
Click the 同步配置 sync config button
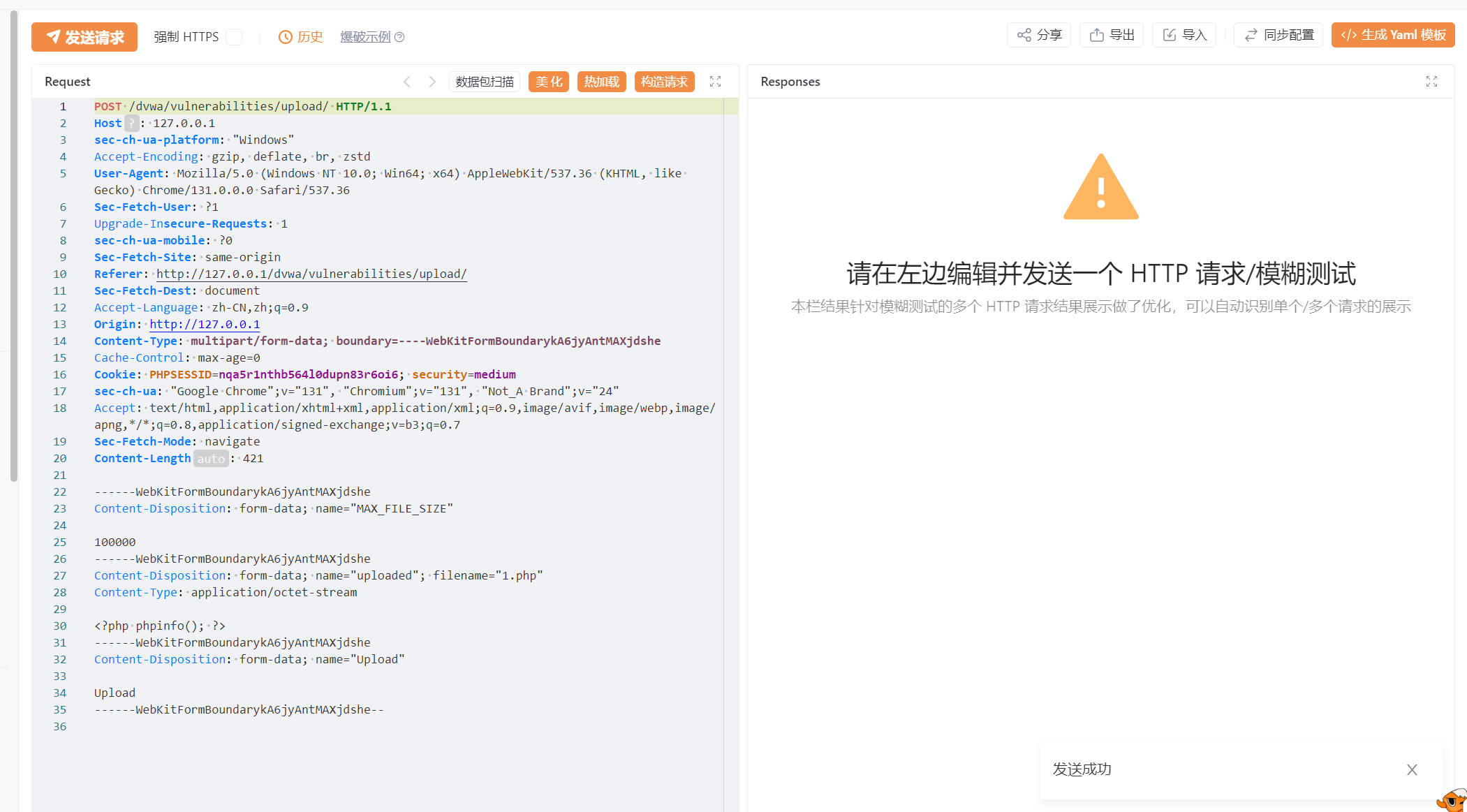[x=1278, y=35]
